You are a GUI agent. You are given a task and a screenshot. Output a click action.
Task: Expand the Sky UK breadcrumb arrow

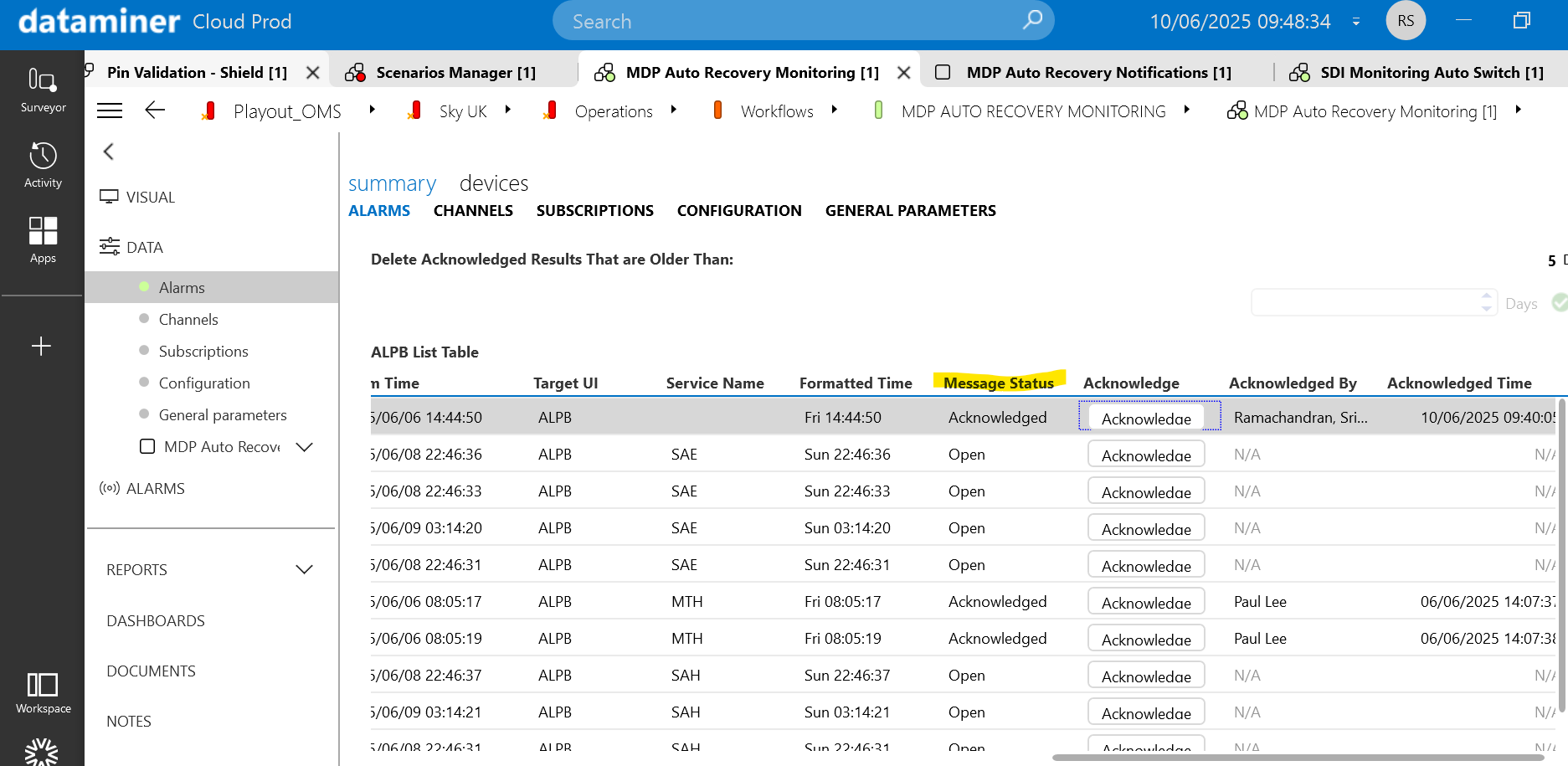coord(507,110)
